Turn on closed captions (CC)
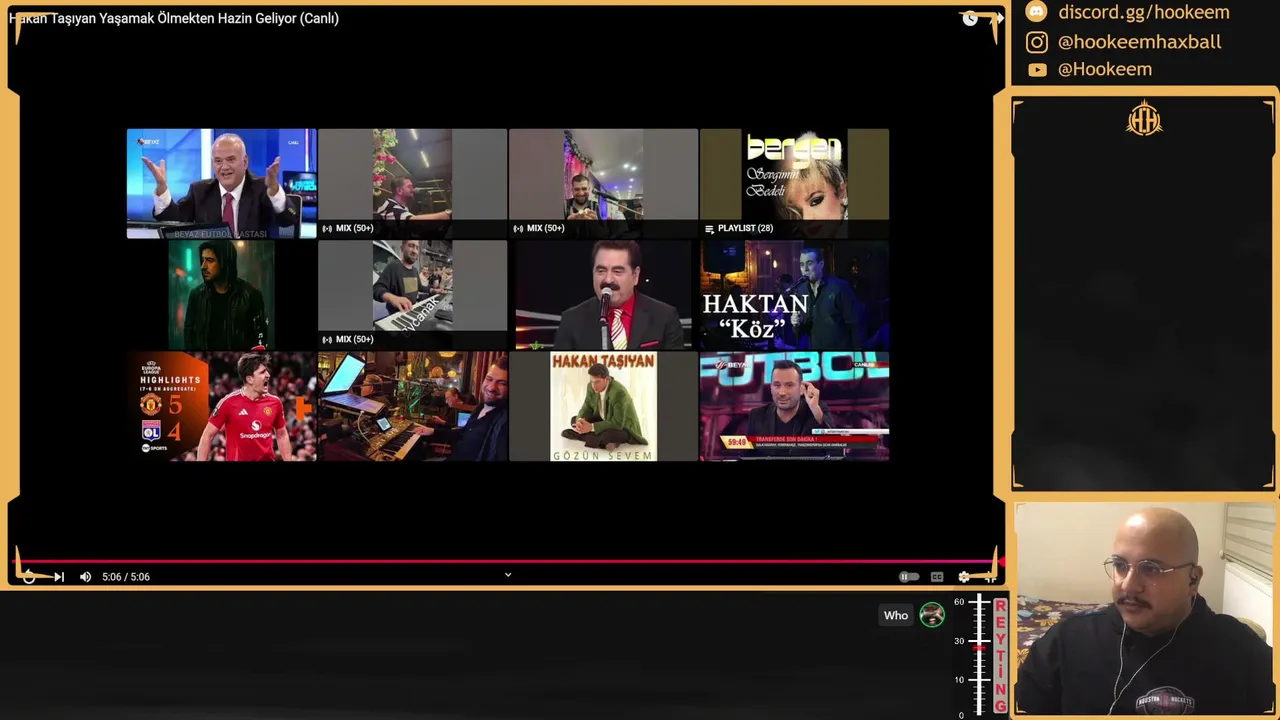Image resolution: width=1280 pixels, height=720 pixels. click(937, 577)
